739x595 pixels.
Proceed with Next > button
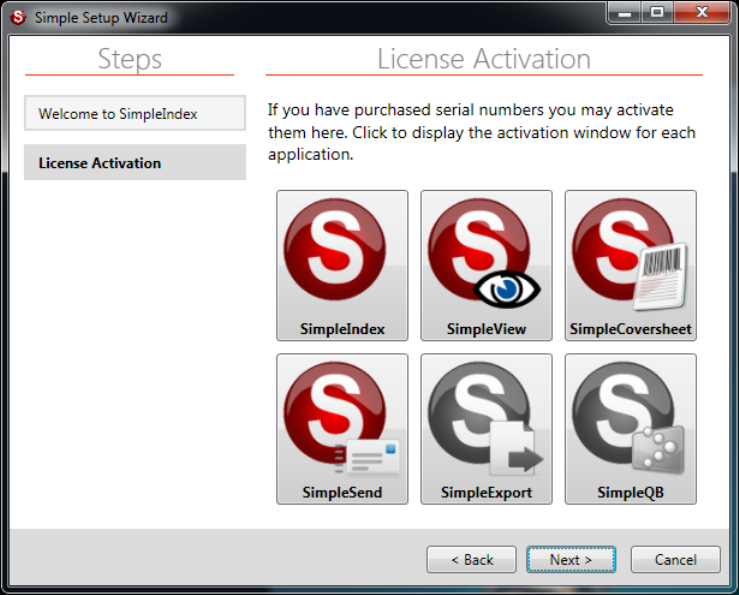coord(571,560)
